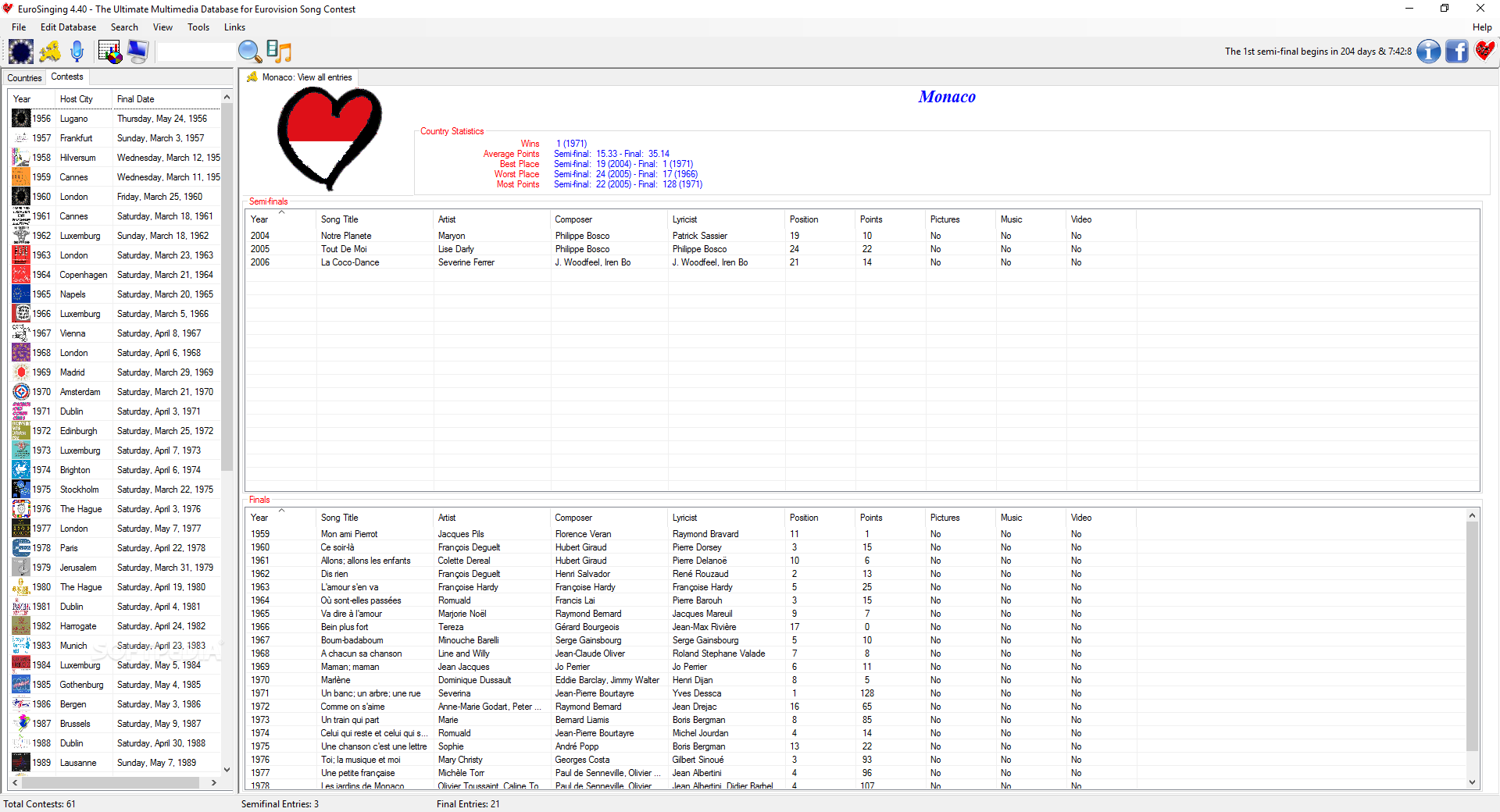The width and height of the screenshot is (1500, 812).
Task: Sort semi-finals by Artist header
Action: [x=491, y=219]
